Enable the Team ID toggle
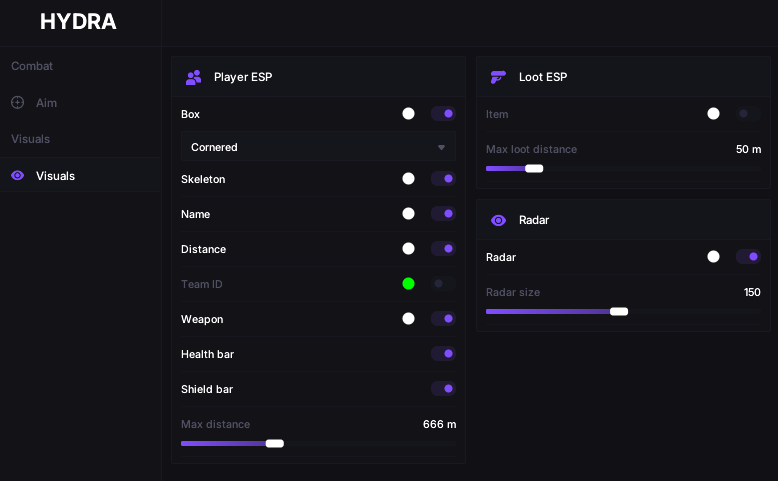The height and width of the screenshot is (481, 778). 443,284
